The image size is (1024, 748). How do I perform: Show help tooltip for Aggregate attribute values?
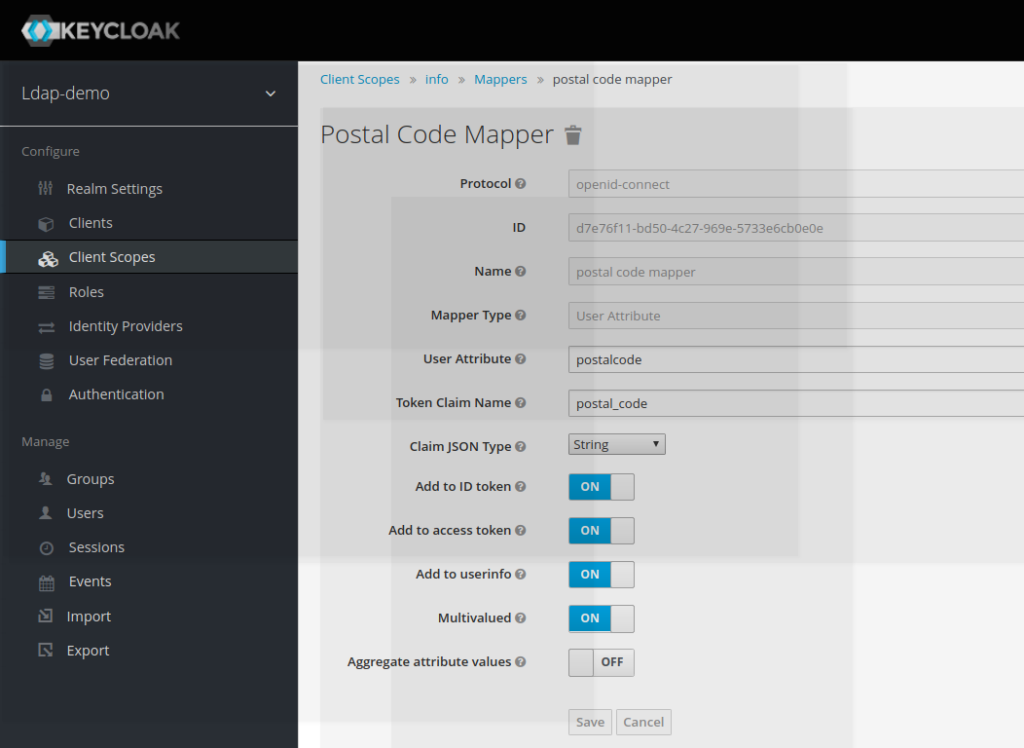(520, 661)
